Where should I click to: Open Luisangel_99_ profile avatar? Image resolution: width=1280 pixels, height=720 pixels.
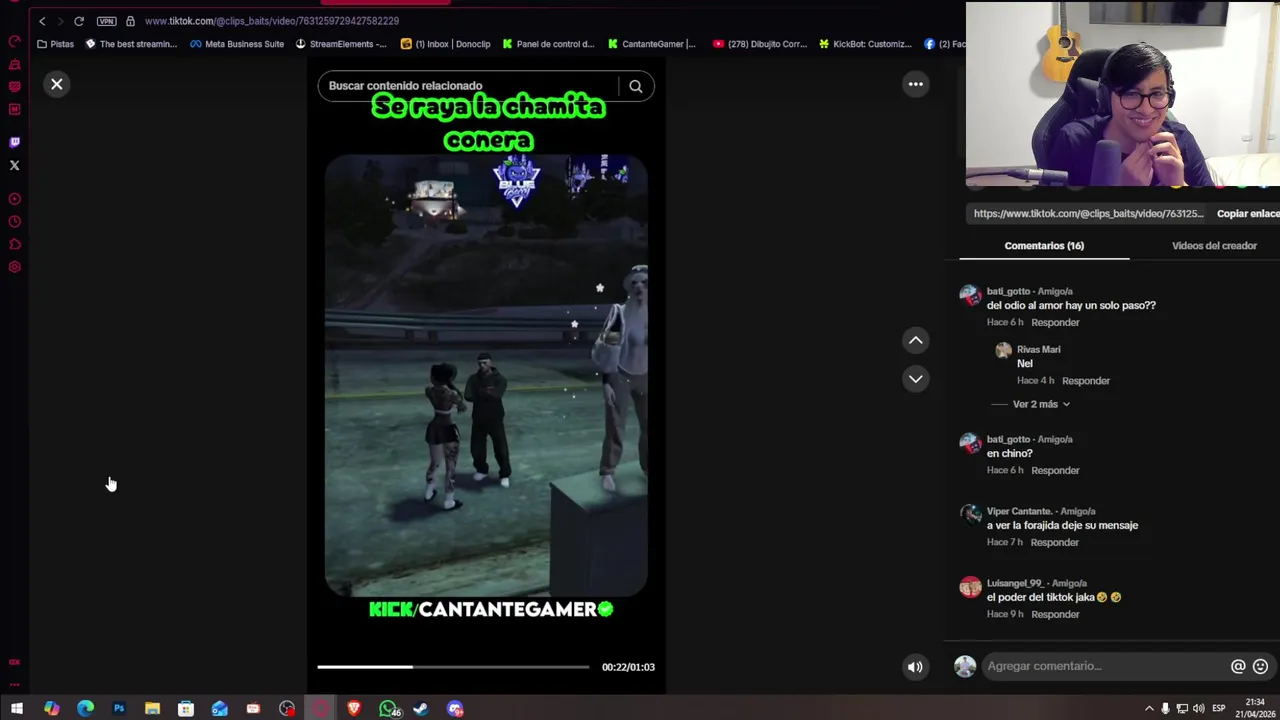970,588
